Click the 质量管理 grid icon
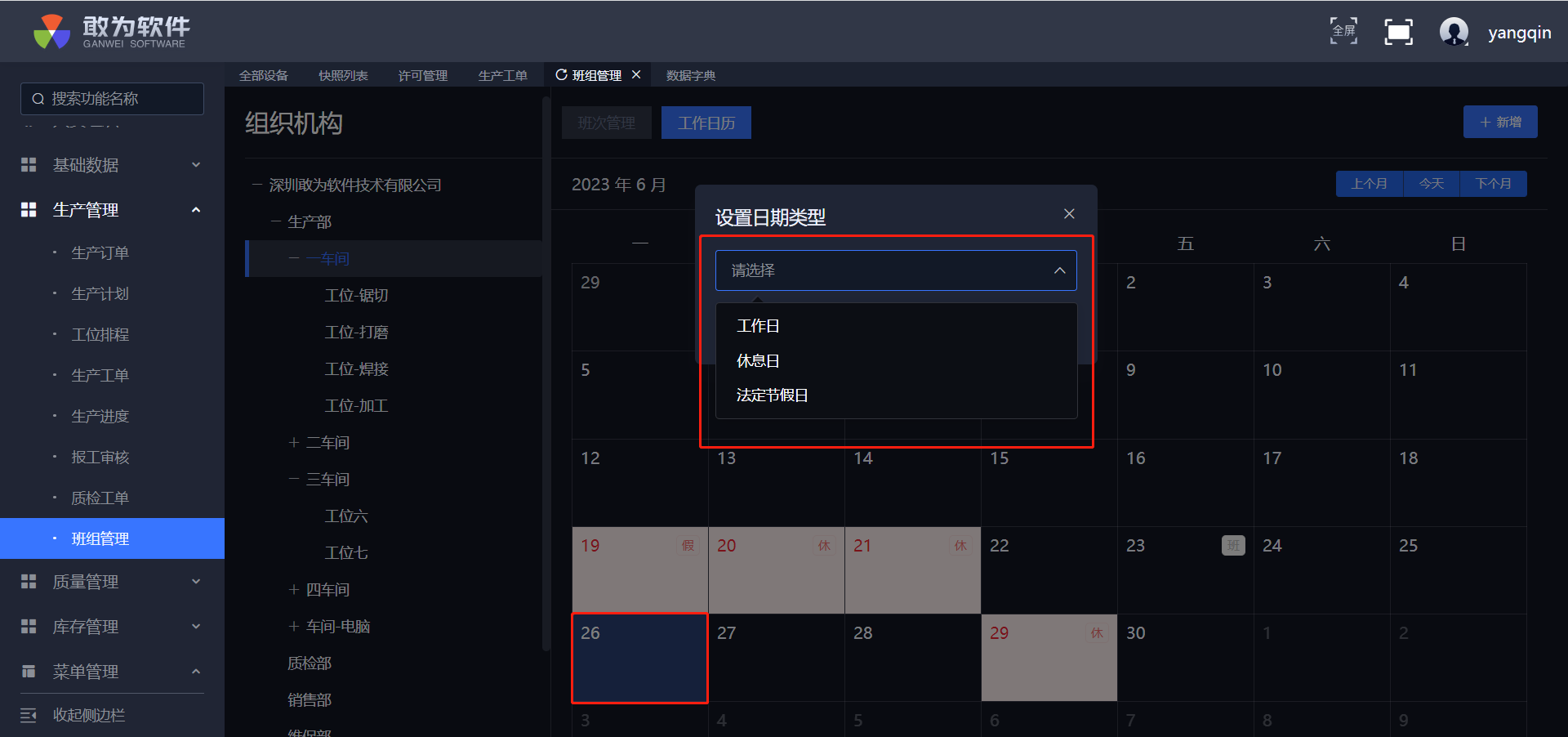Viewport: 1568px width, 737px height. click(29, 582)
